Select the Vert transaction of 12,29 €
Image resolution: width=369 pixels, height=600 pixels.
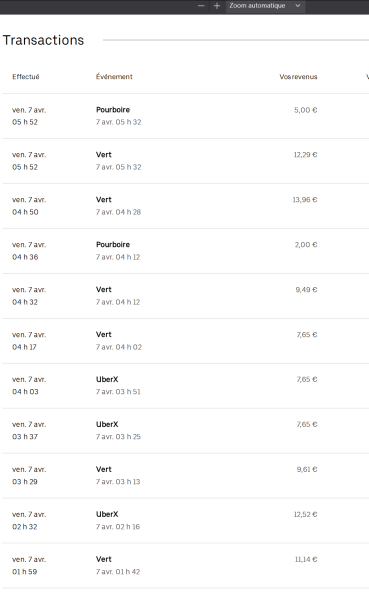point(186,161)
